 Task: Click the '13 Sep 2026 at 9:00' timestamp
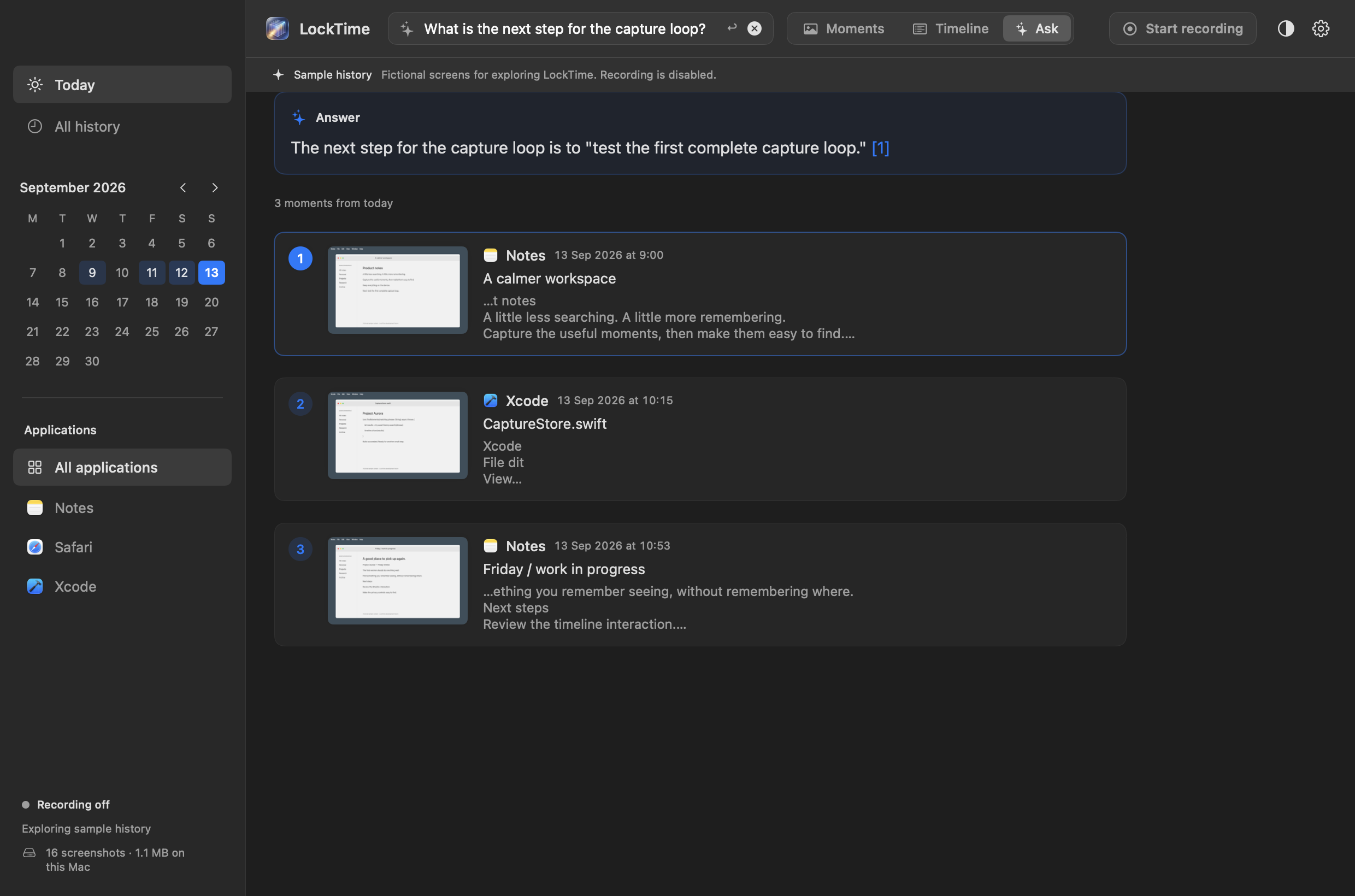point(609,255)
